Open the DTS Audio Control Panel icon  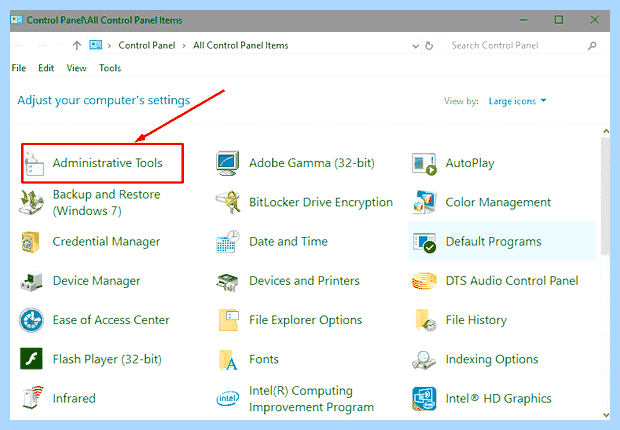coord(424,281)
